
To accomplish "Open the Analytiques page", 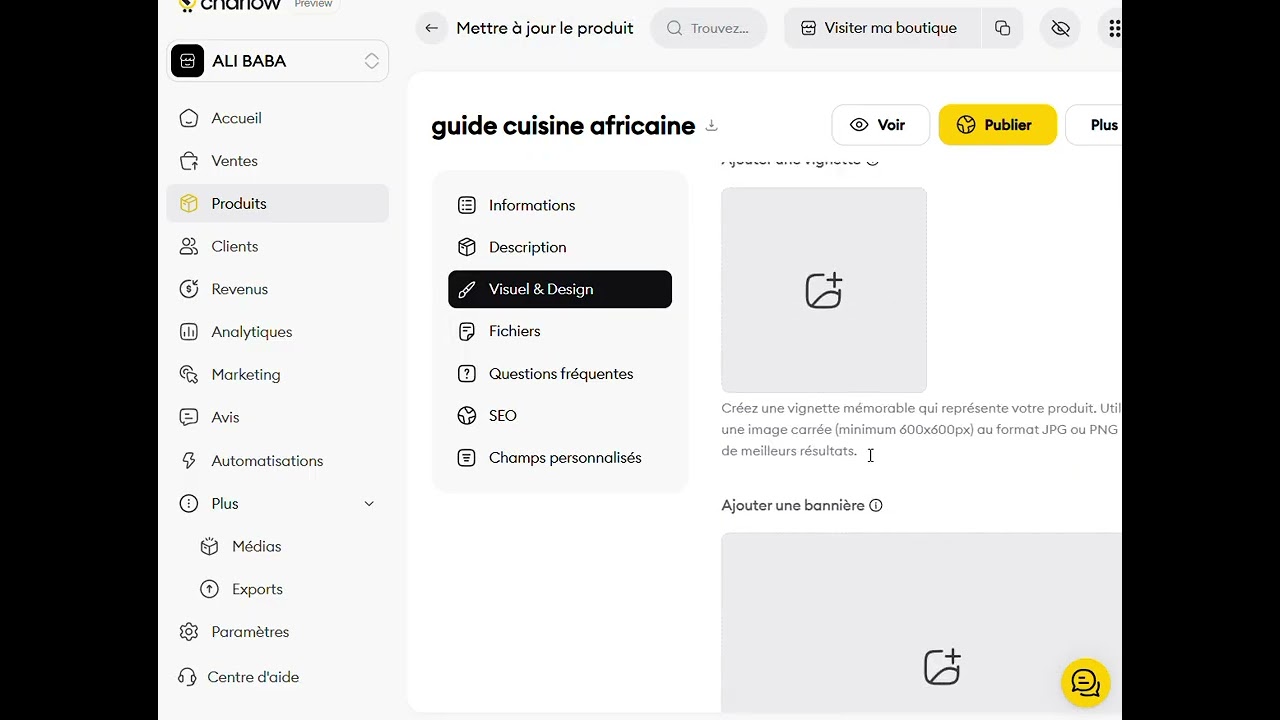I will [278, 332].
